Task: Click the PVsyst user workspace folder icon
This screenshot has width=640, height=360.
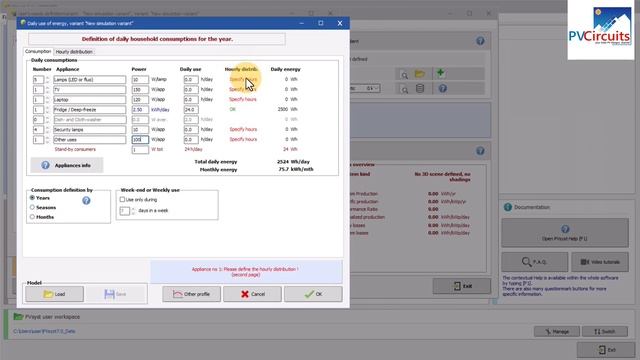Action: coord(18,316)
